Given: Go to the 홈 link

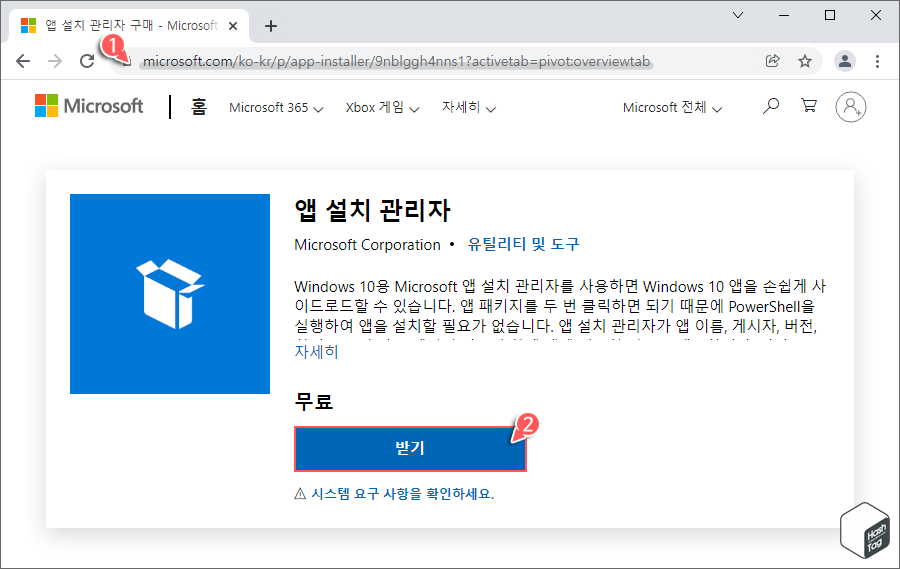Looking at the screenshot, I should pos(199,107).
